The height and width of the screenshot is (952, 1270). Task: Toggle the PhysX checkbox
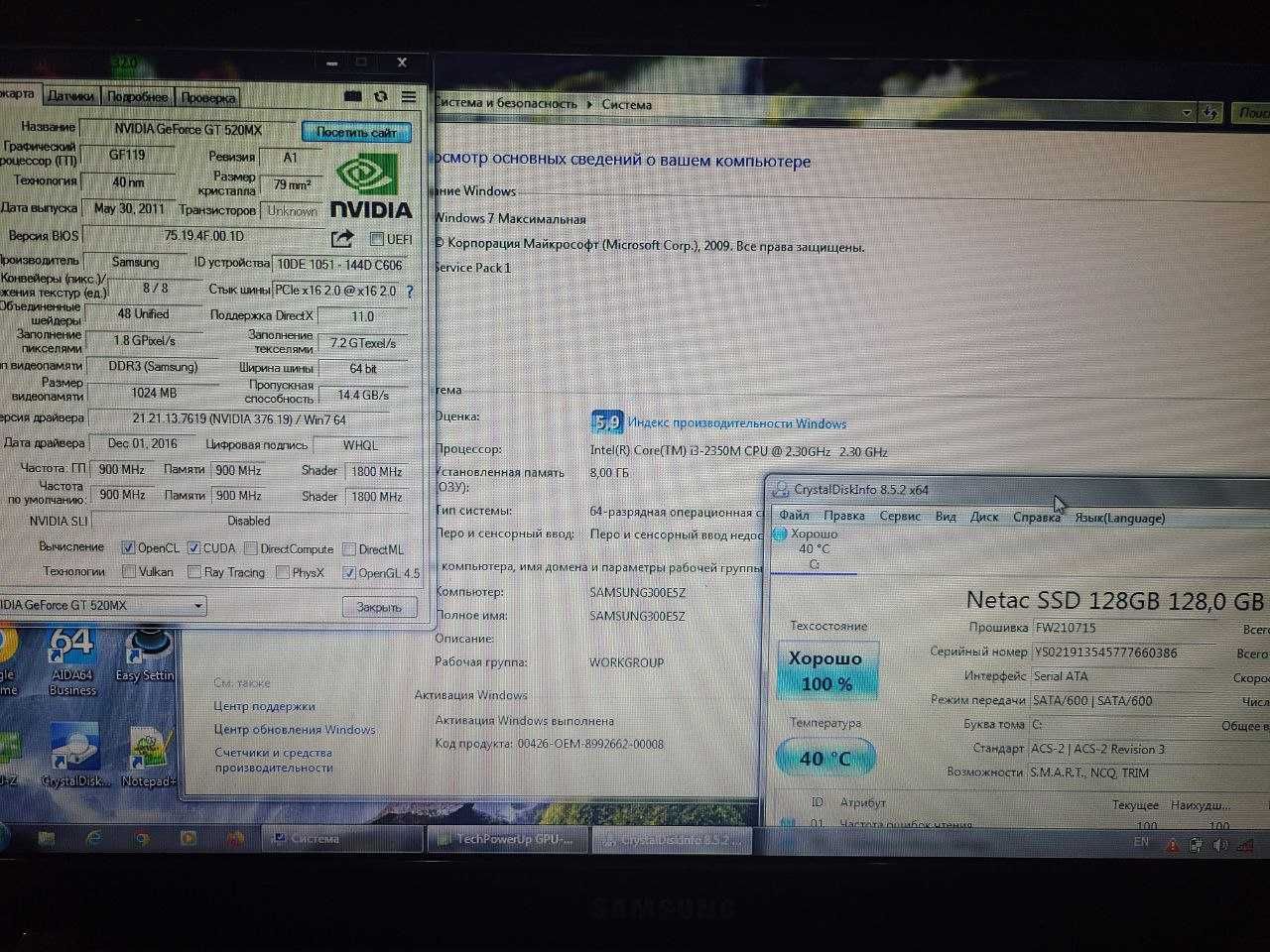(283, 572)
